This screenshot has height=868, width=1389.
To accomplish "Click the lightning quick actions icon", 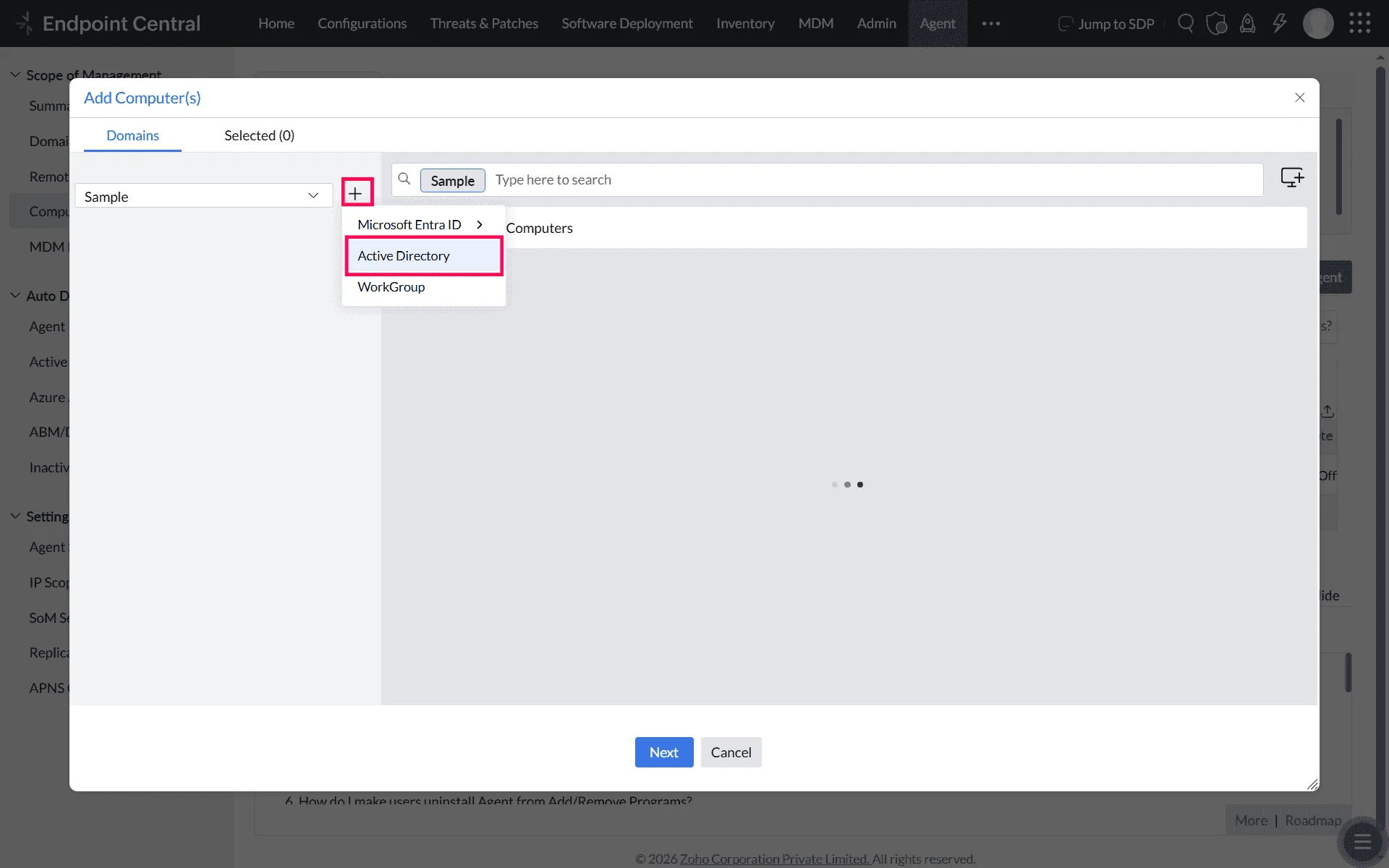I will (1280, 23).
